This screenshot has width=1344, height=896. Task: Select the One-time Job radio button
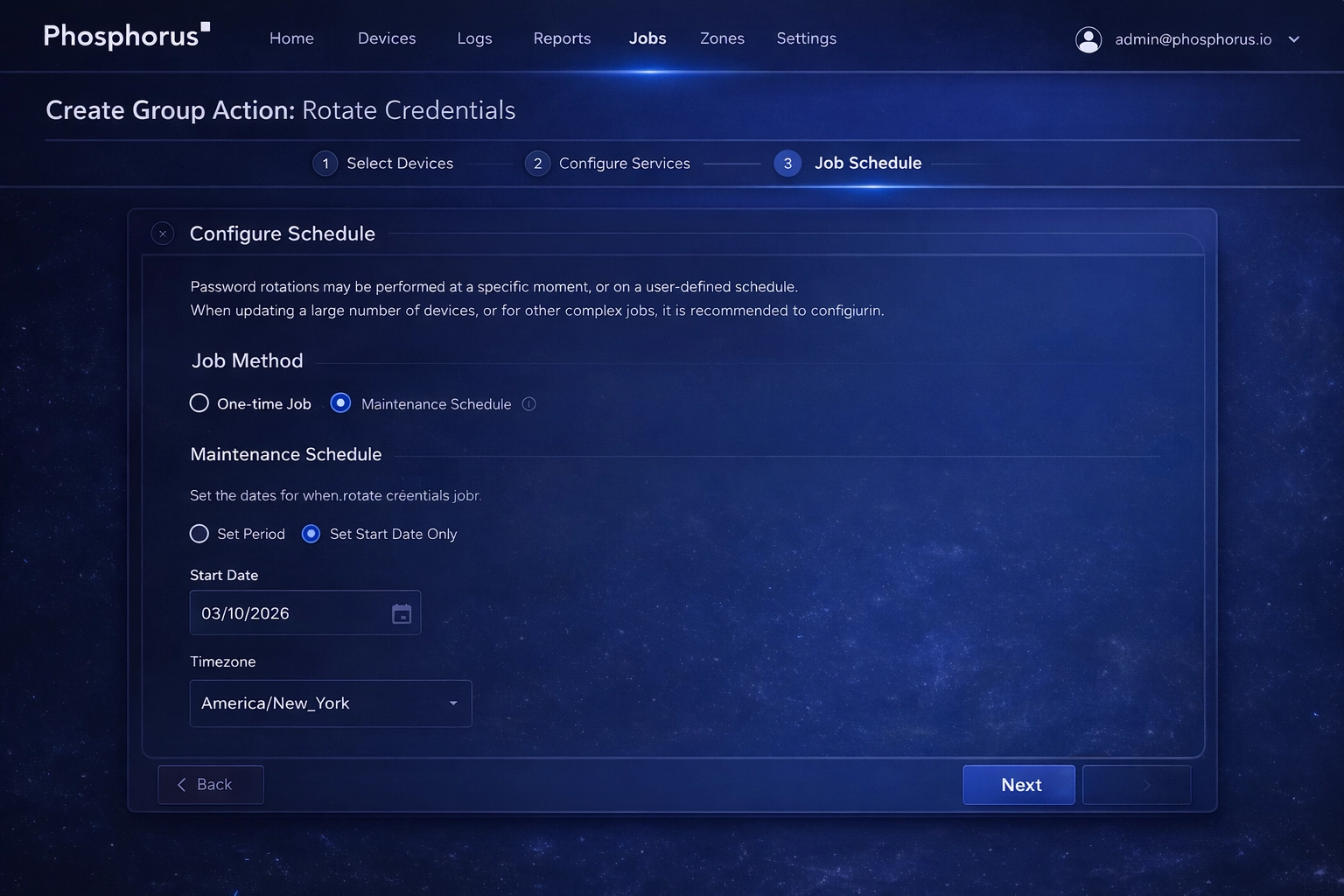point(199,402)
